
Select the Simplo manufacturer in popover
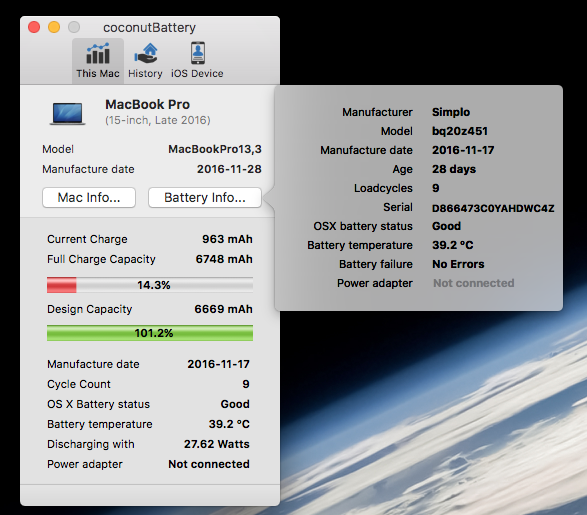coord(451,112)
